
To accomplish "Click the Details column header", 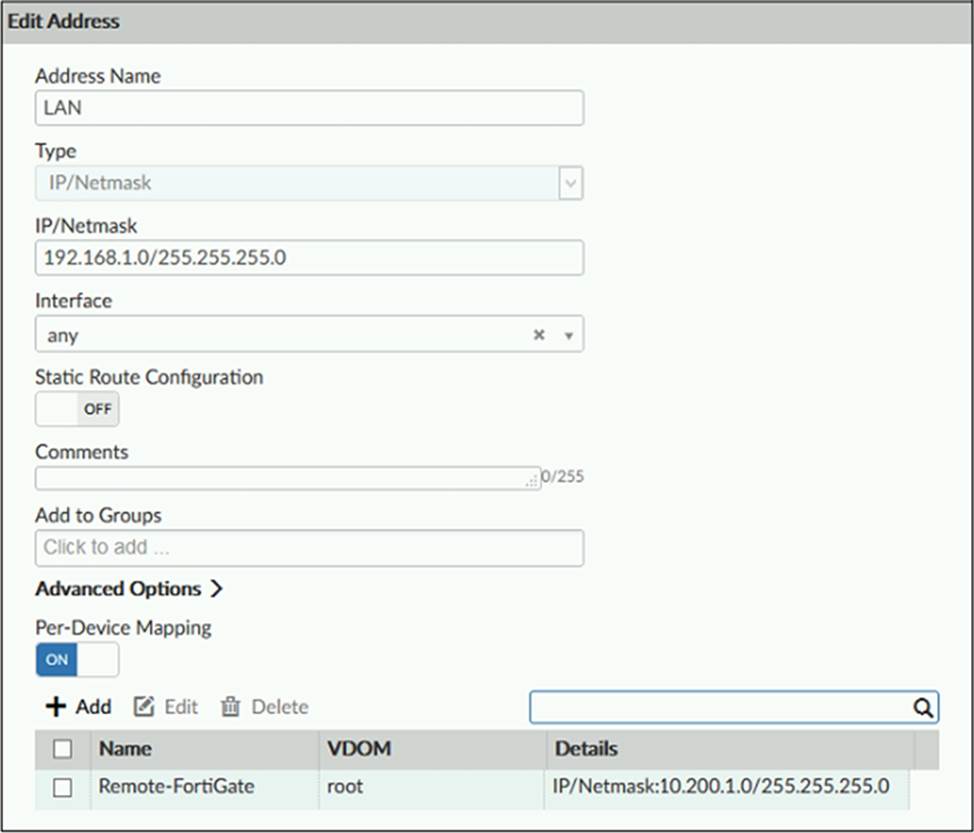I will 586,748.
